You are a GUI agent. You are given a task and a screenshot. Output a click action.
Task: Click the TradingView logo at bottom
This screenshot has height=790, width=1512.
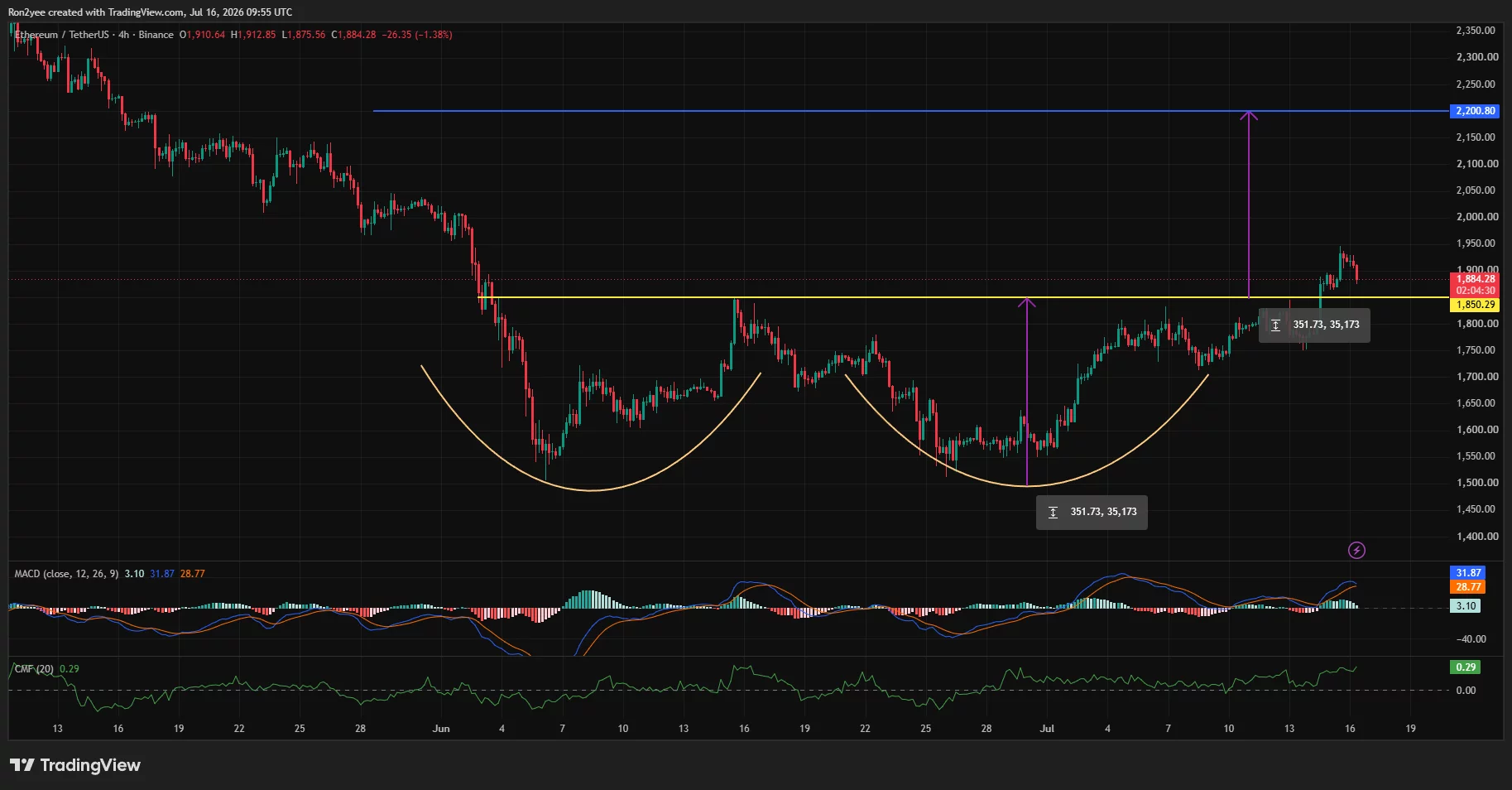75,765
